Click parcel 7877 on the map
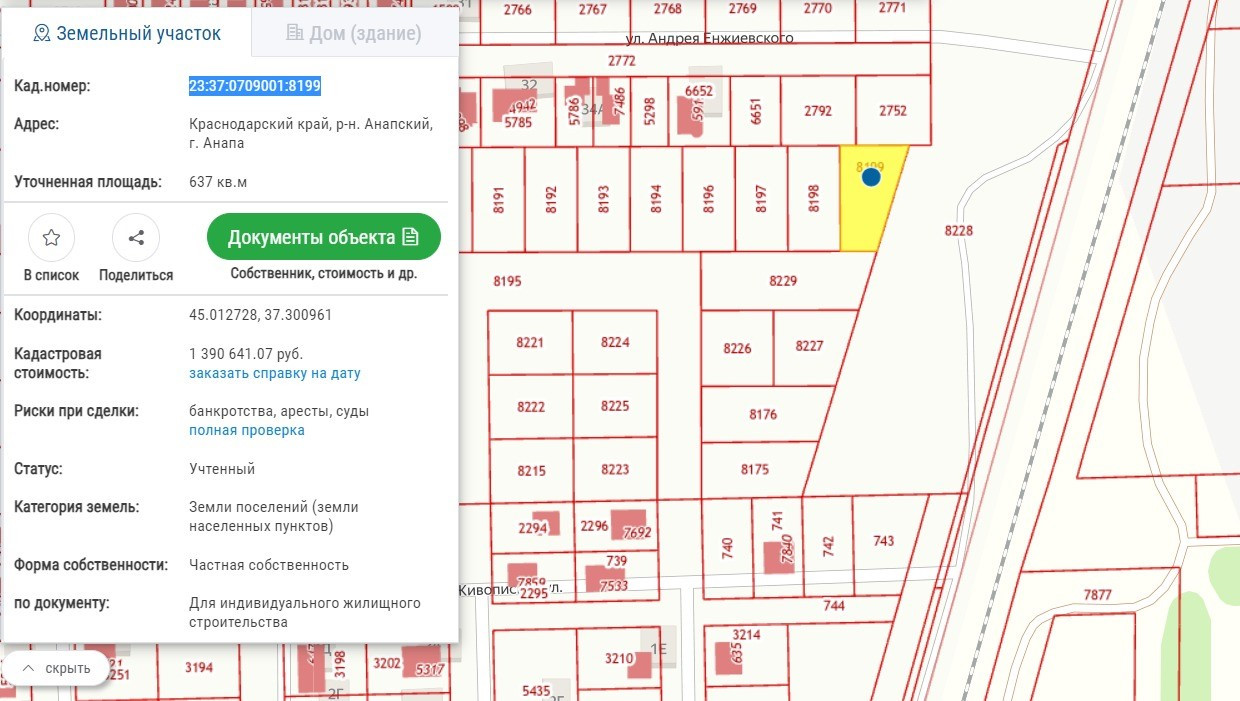The image size is (1240, 701). coord(1097,594)
